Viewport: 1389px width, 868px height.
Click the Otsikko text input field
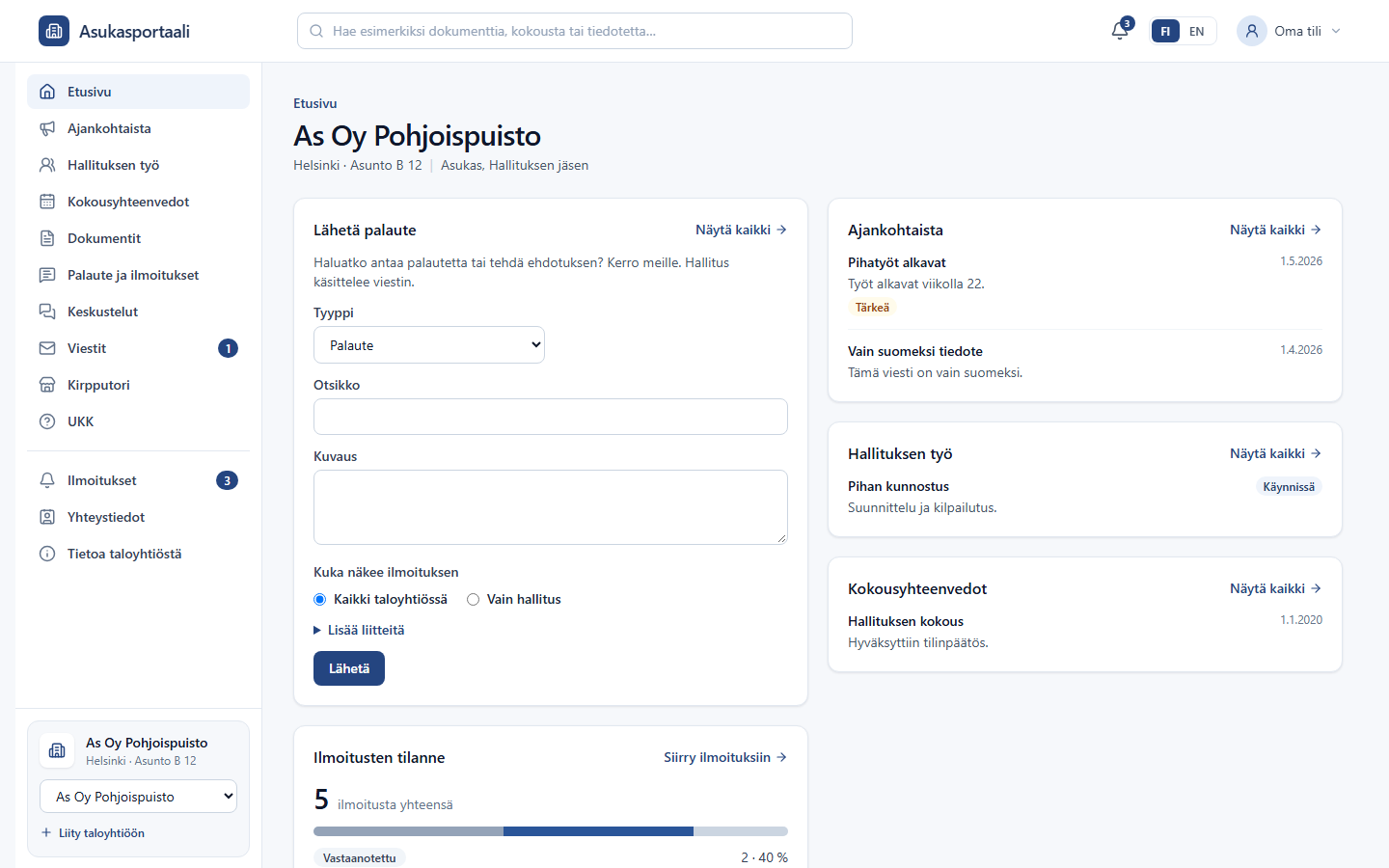click(551, 417)
